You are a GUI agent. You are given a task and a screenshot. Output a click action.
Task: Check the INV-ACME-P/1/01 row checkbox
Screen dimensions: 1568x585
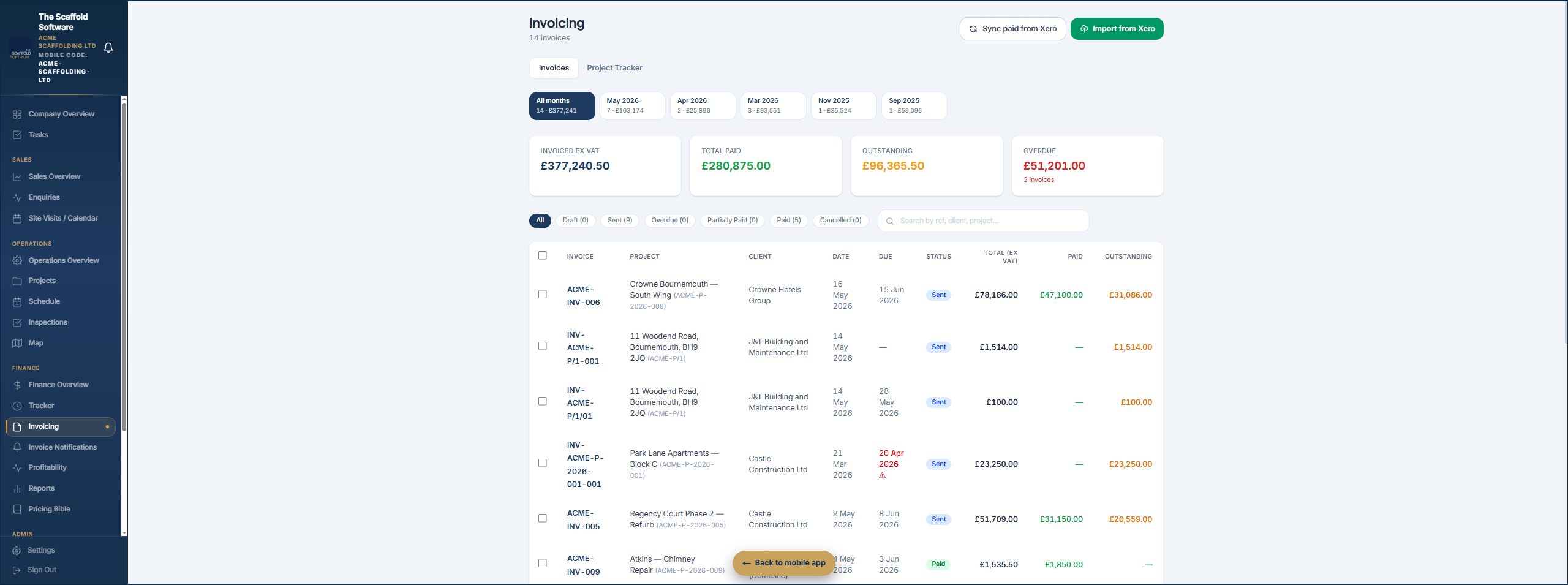click(x=543, y=401)
